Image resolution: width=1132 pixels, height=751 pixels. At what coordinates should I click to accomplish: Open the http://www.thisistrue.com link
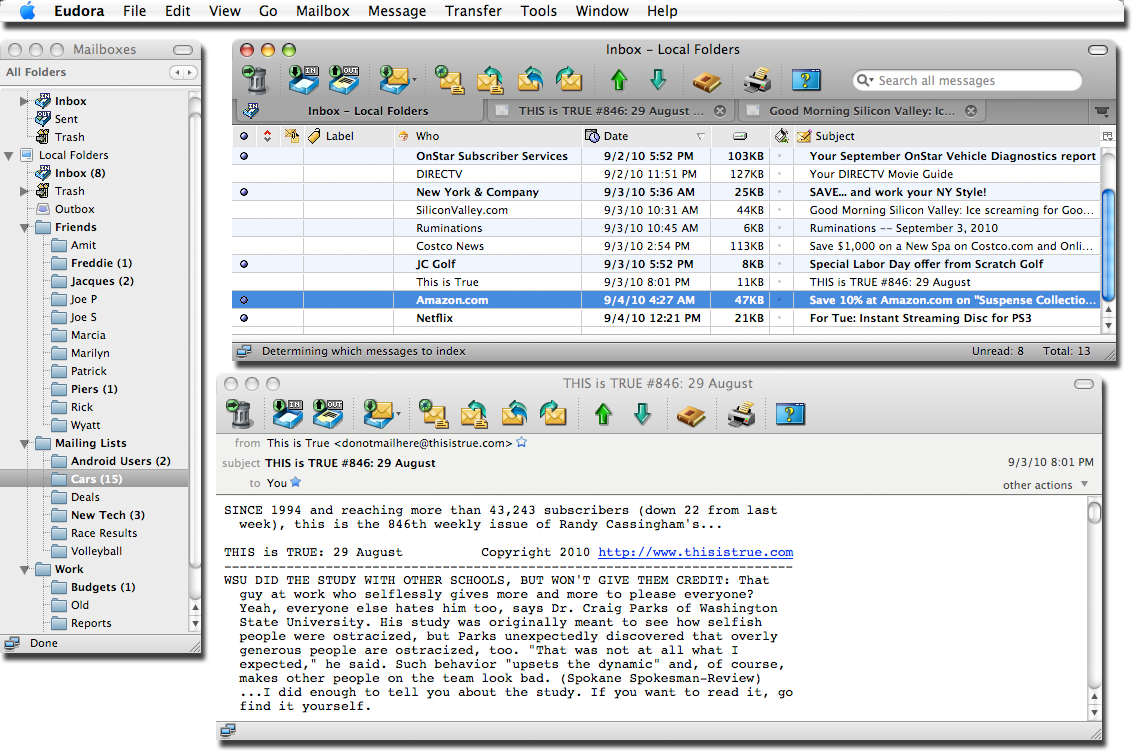pos(695,552)
